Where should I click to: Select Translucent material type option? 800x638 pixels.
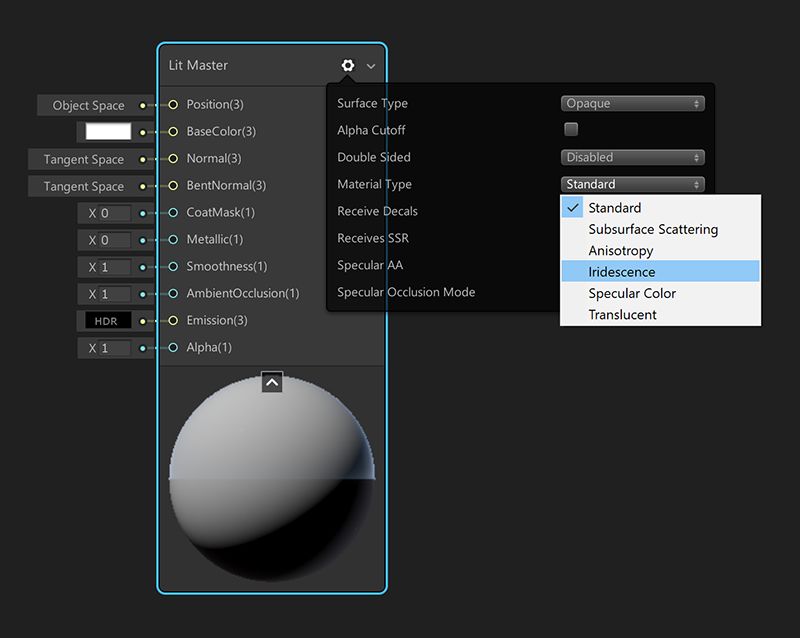tap(660, 314)
